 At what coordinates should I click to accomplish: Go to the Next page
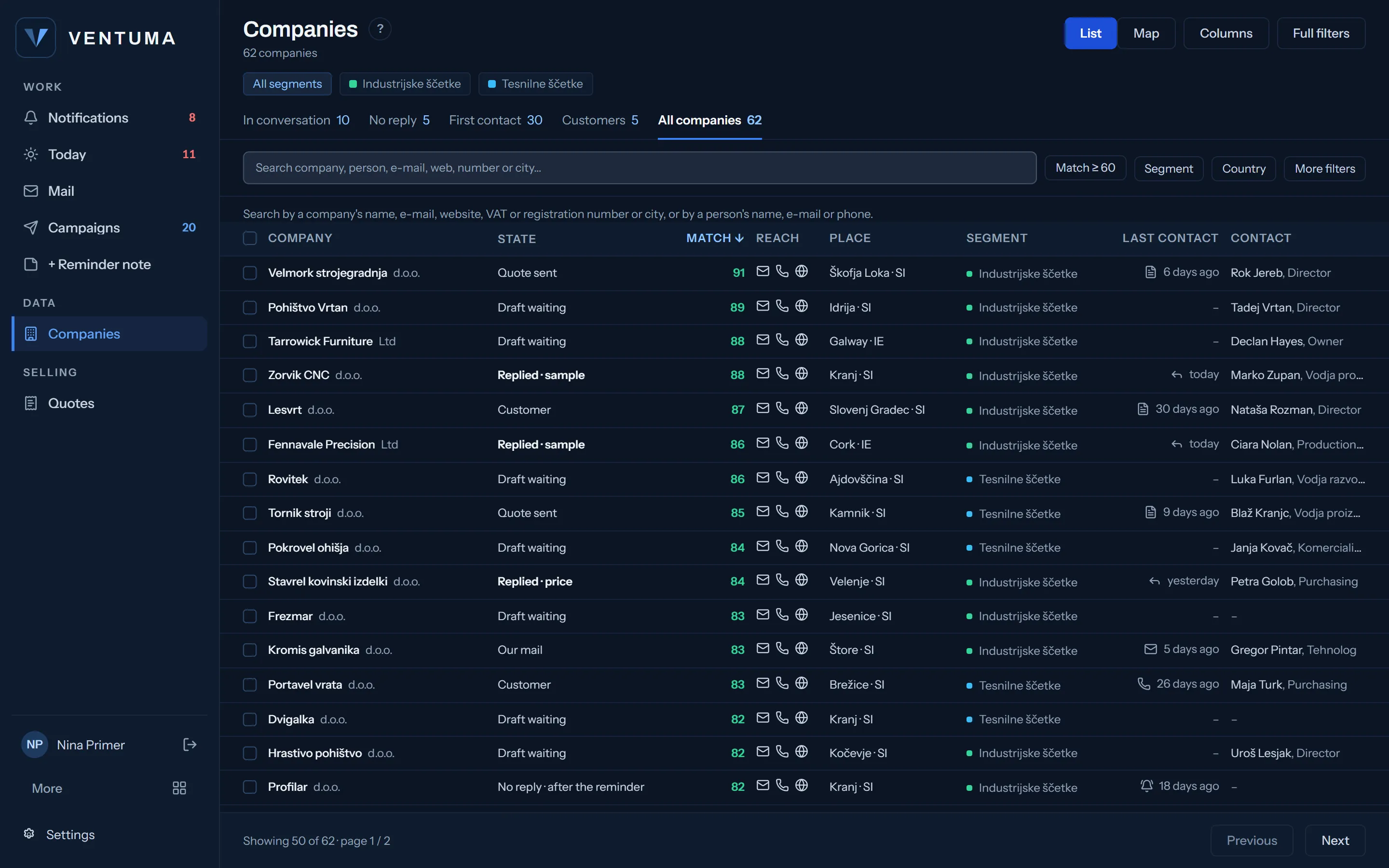[x=1335, y=841]
